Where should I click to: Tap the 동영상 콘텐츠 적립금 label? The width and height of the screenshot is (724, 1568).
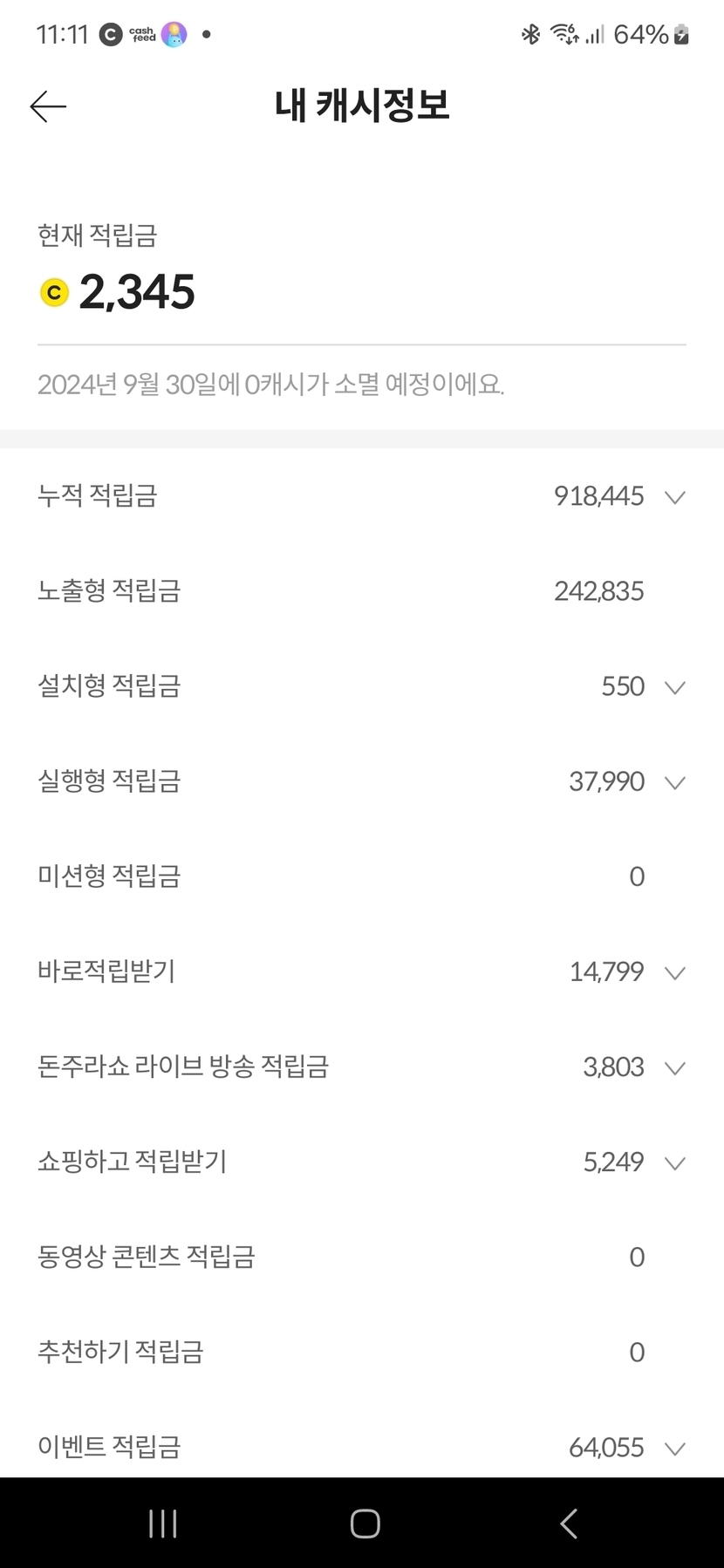pyautogui.click(x=146, y=1257)
